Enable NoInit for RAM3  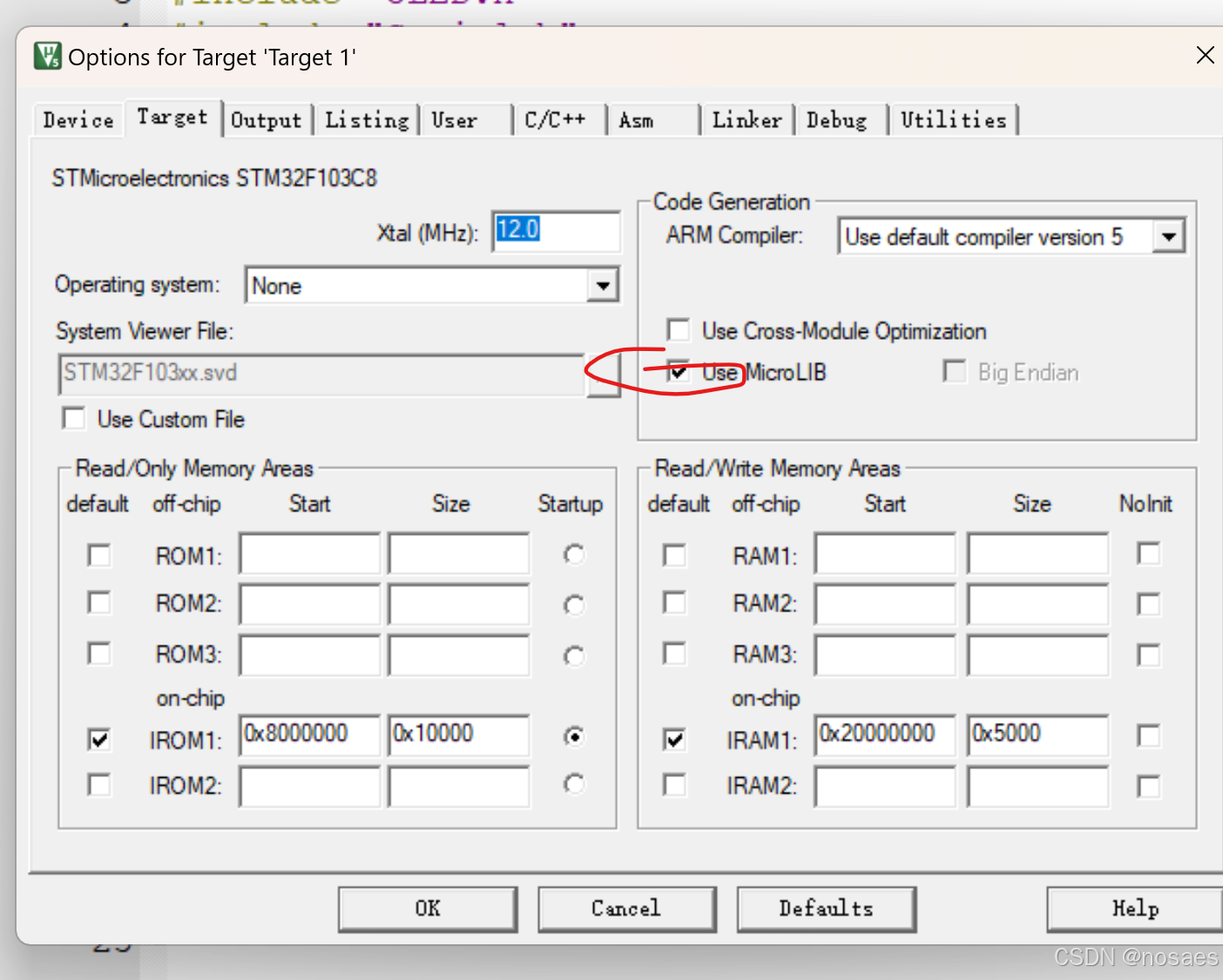1149,655
